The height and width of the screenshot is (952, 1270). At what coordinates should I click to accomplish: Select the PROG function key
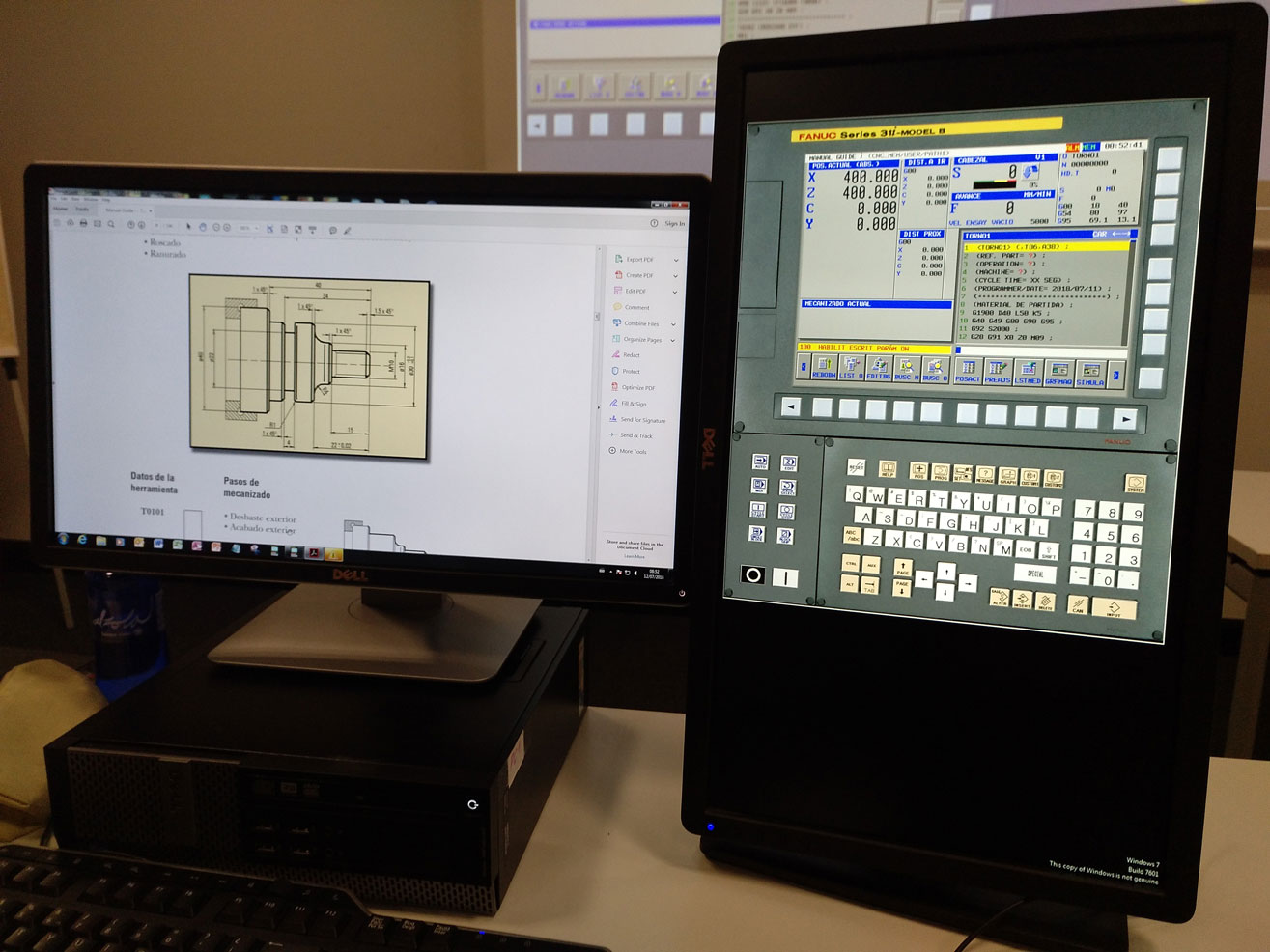tap(941, 472)
